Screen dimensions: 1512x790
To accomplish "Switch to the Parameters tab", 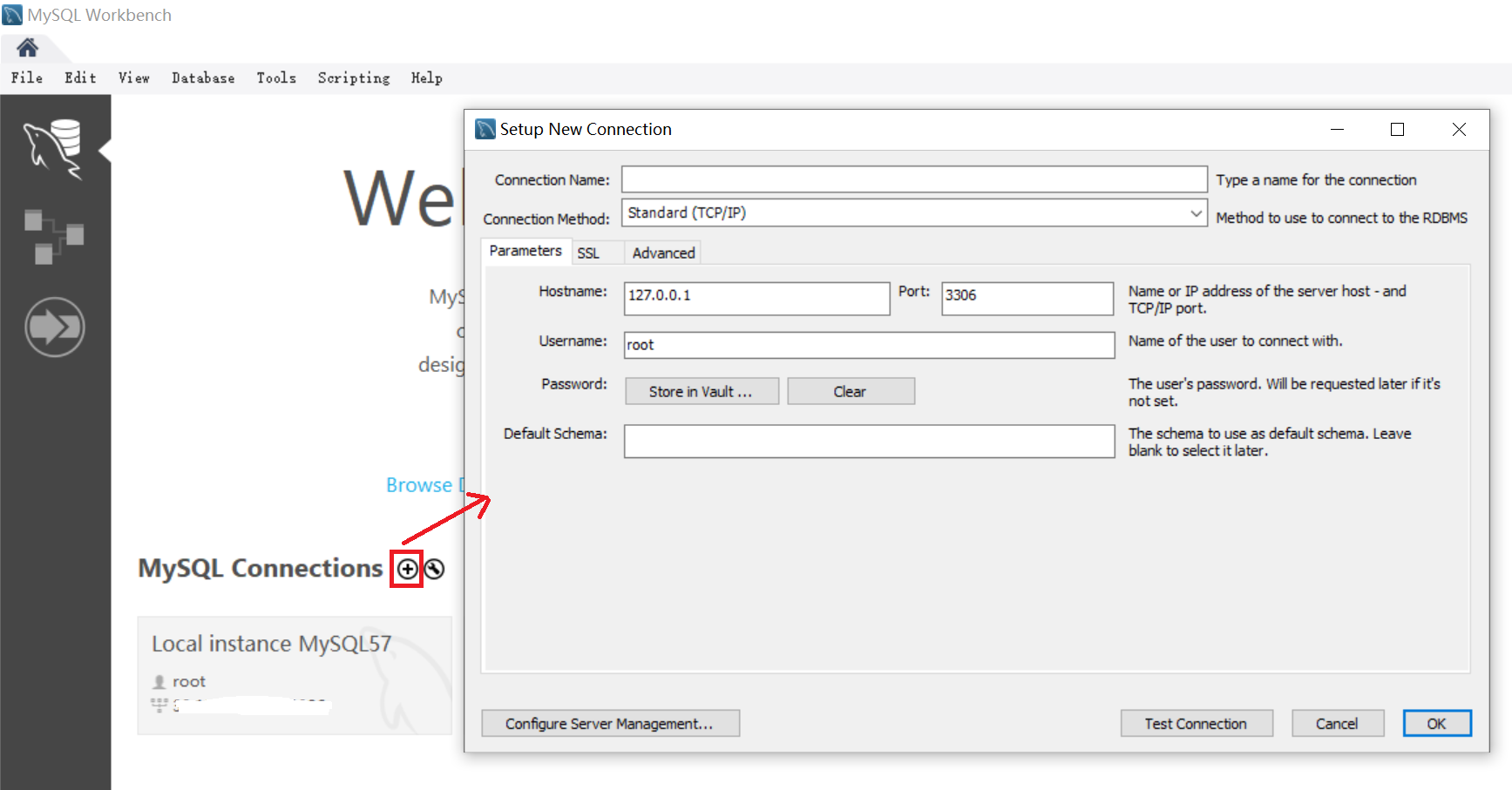I will pos(525,251).
